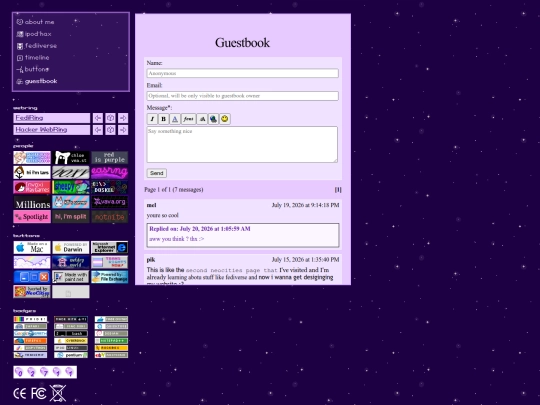This screenshot has height=405, width=540.
Task: Click the black 'bash' badge
Action: 71,333
